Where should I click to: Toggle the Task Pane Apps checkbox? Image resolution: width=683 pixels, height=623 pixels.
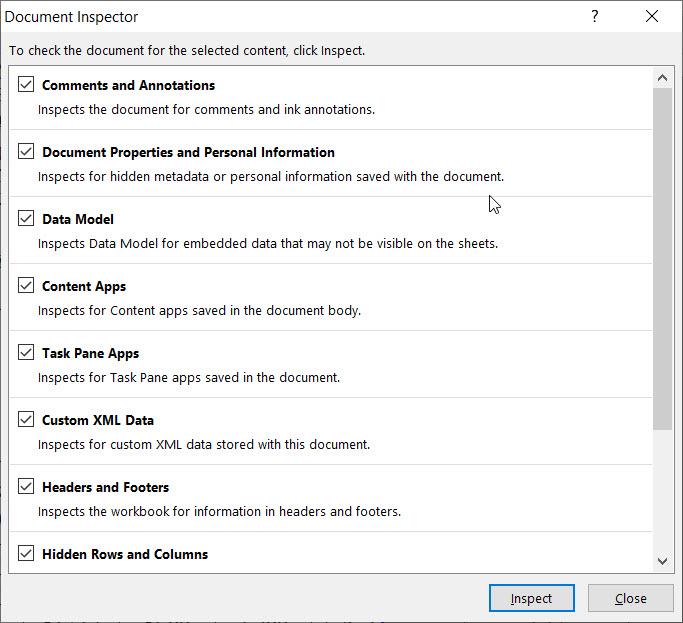[x=26, y=353]
